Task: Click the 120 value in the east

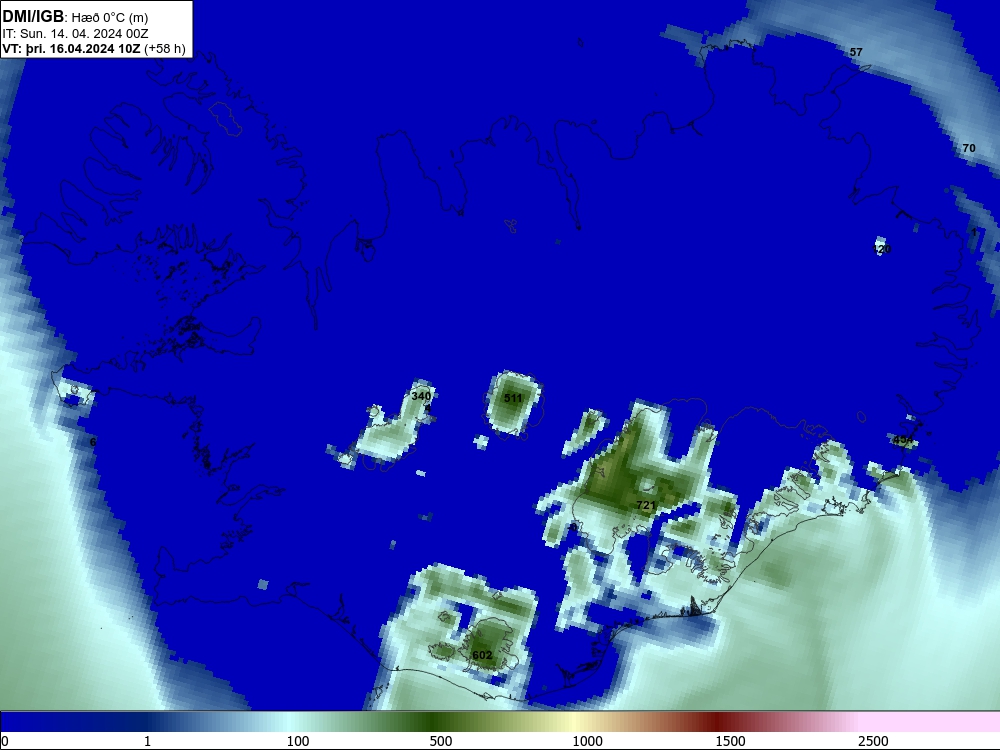Action: (x=881, y=249)
